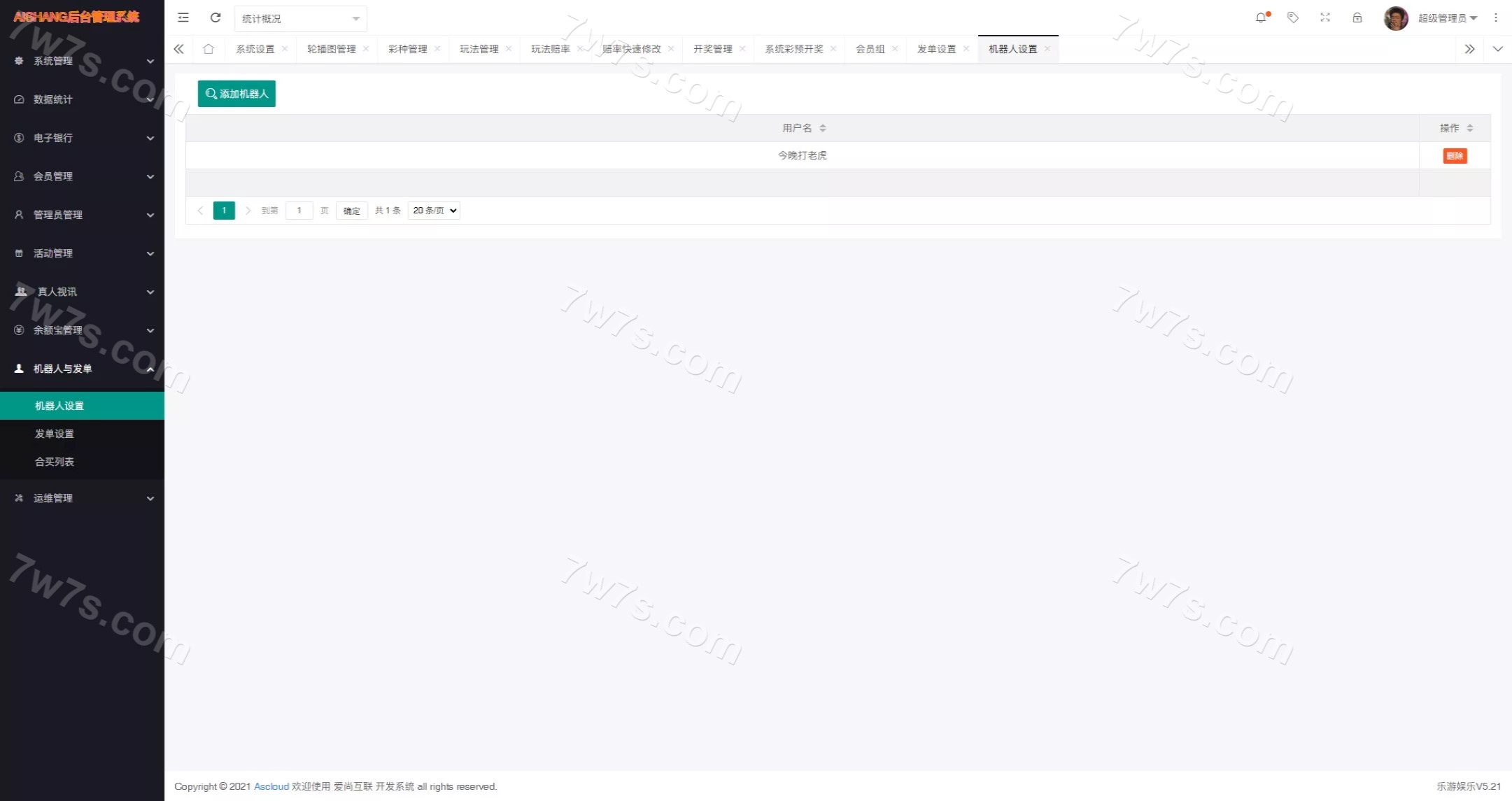Click the refresh icon in top bar
Screen dimensions: 1512x801
coord(216,18)
